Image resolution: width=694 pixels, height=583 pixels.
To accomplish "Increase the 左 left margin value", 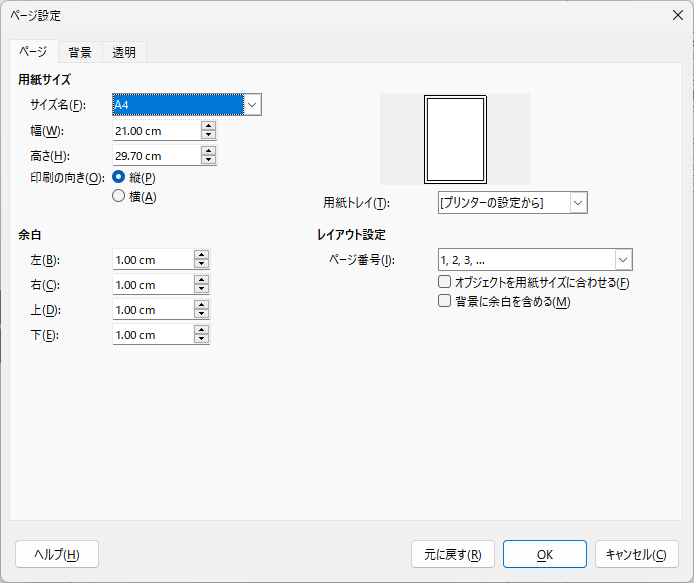I will (x=202, y=255).
